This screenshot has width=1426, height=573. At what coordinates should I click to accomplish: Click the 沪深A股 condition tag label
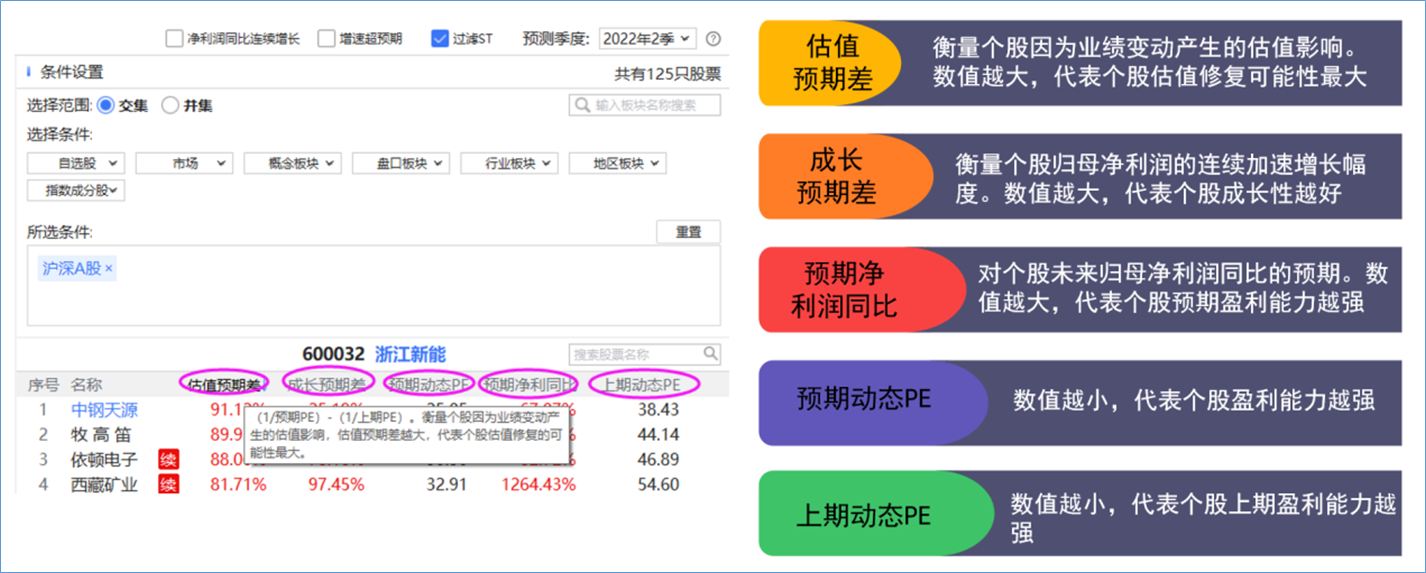point(71,269)
